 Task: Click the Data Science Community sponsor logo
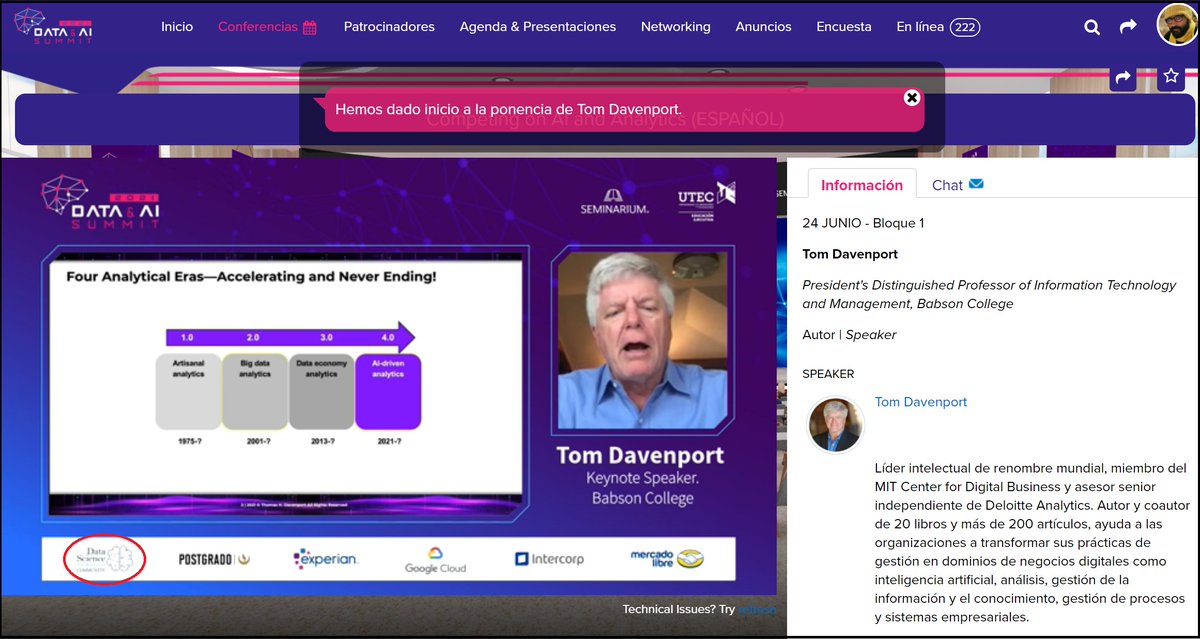click(x=104, y=558)
